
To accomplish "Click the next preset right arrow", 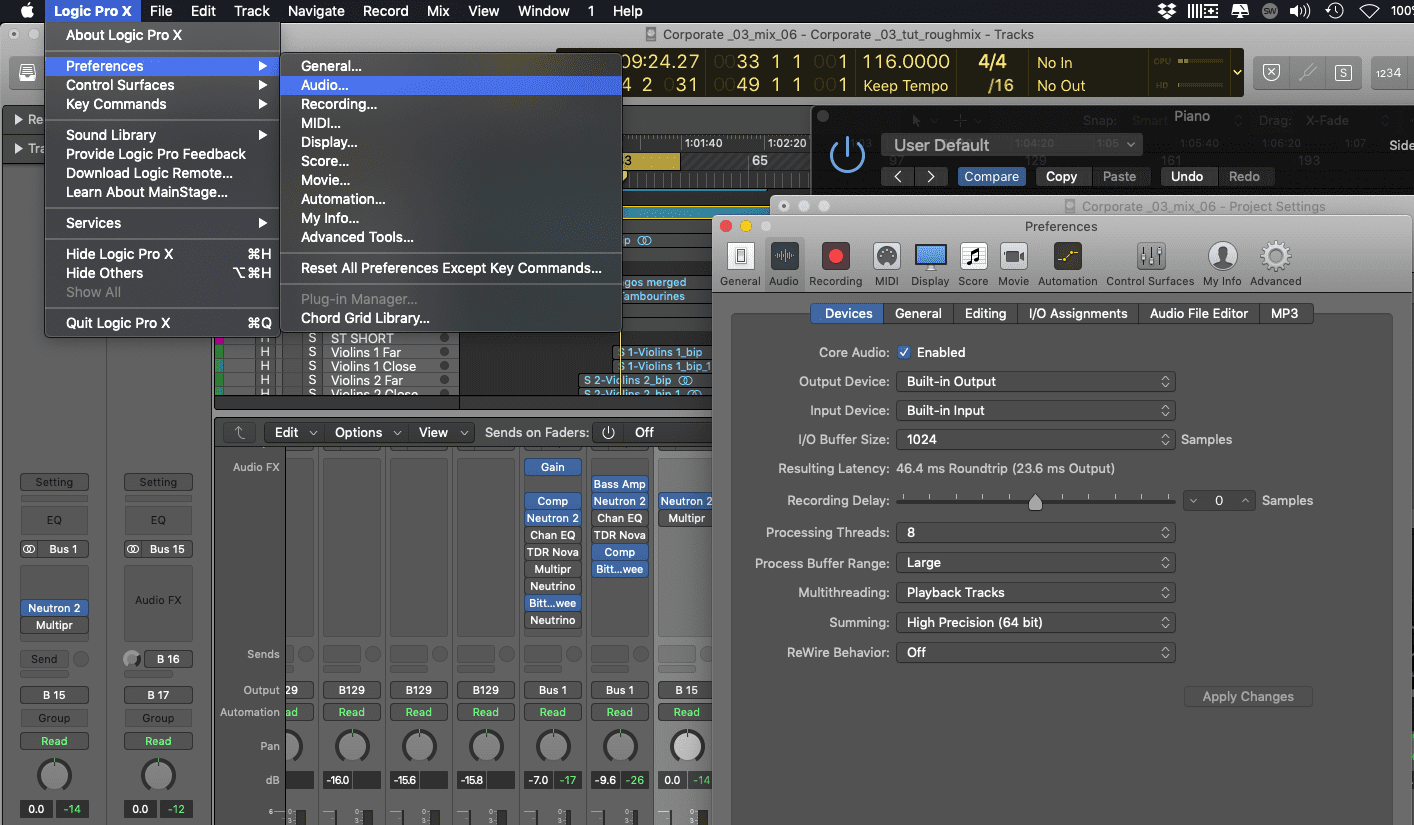I will 931,176.
